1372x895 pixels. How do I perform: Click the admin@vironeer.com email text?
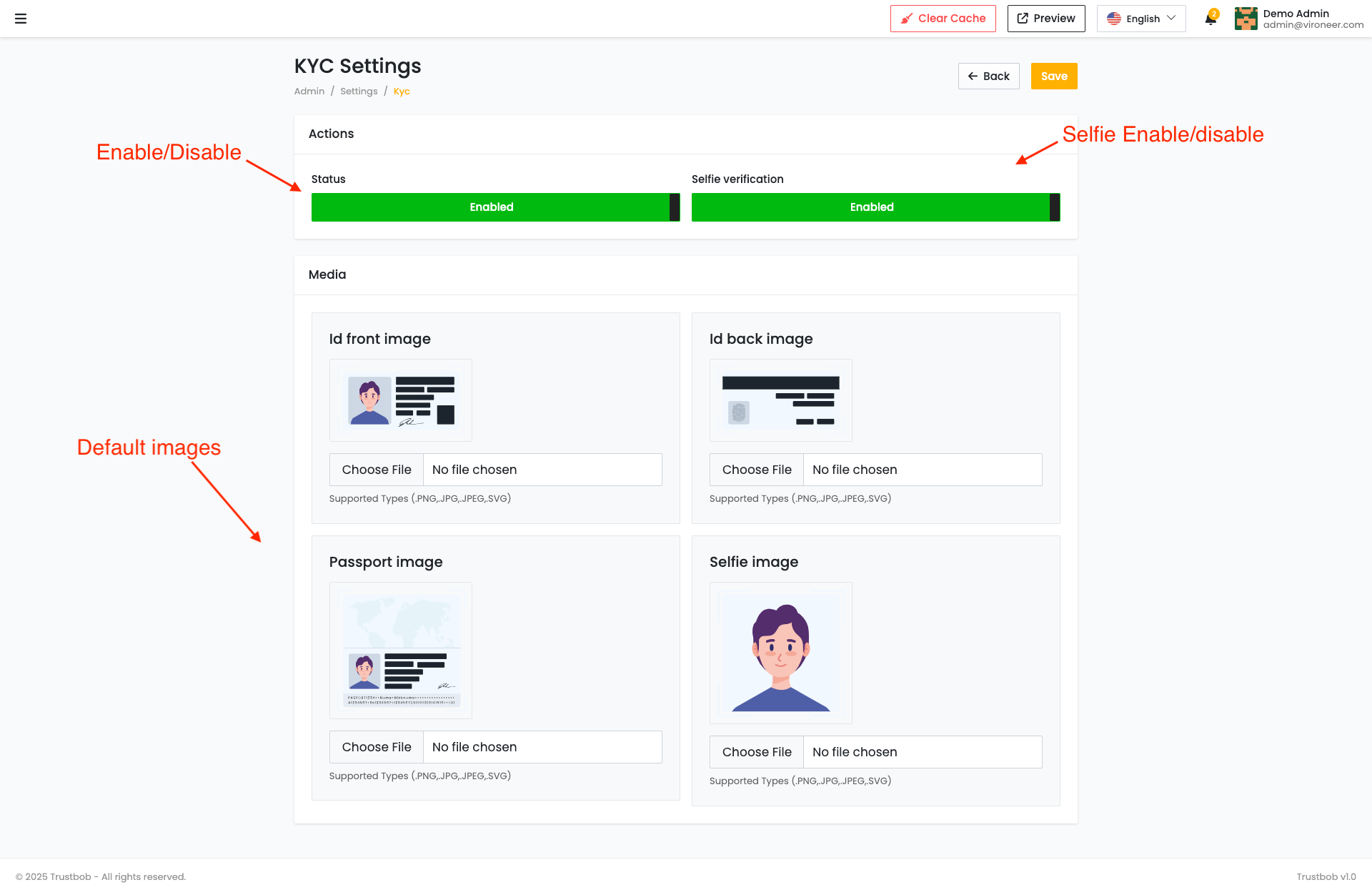click(1313, 25)
